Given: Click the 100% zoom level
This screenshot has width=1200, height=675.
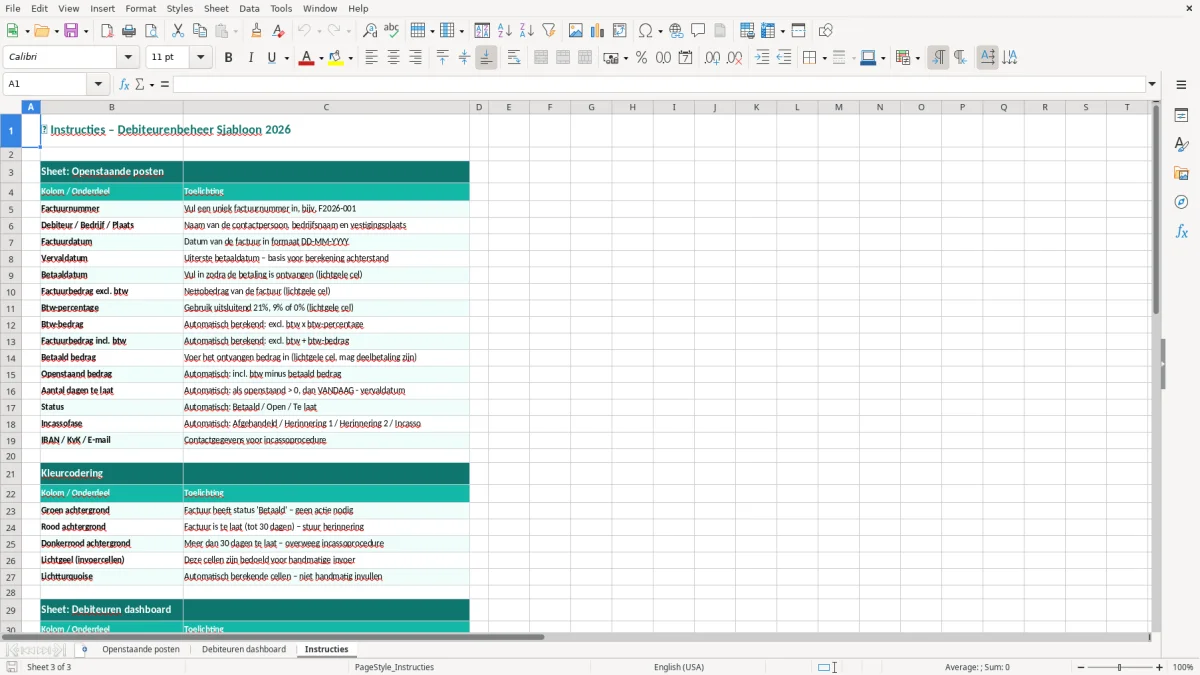Looking at the screenshot, I should tap(1183, 667).
